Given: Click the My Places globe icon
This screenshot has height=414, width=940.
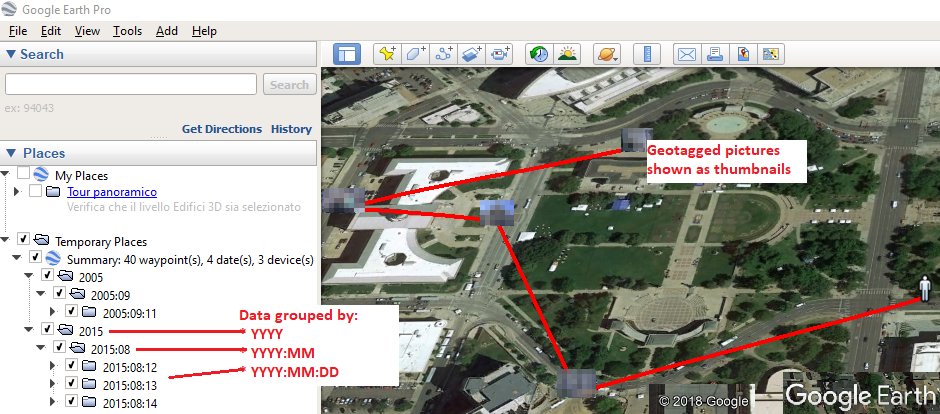Looking at the screenshot, I should point(41,175).
